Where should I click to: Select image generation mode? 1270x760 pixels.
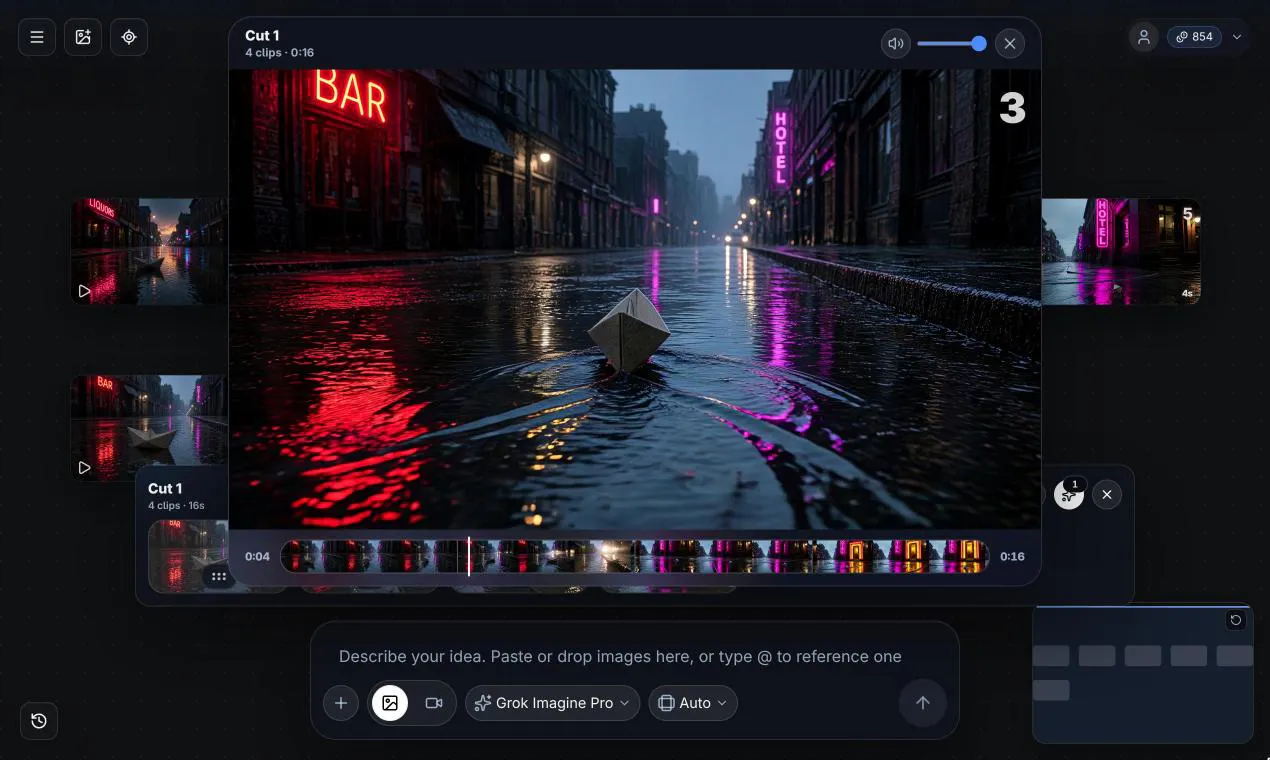[390, 703]
